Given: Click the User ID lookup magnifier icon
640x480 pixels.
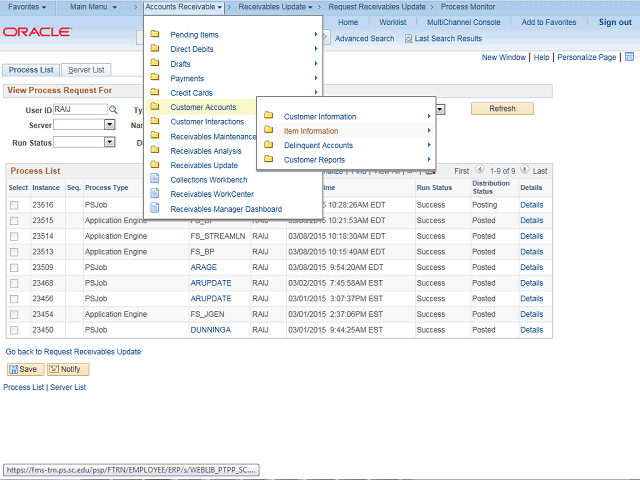Looking at the screenshot, I should click(113, 109).
